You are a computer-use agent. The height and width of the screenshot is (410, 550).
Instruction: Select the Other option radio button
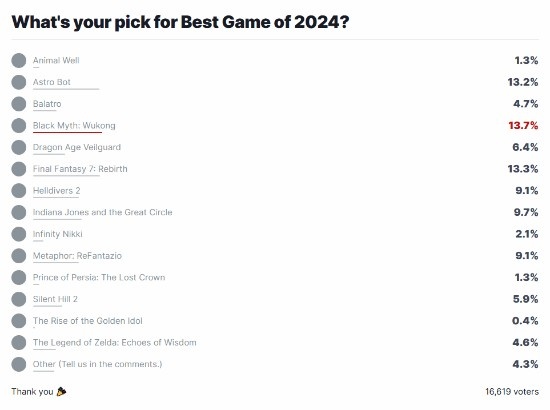point(19,364)
